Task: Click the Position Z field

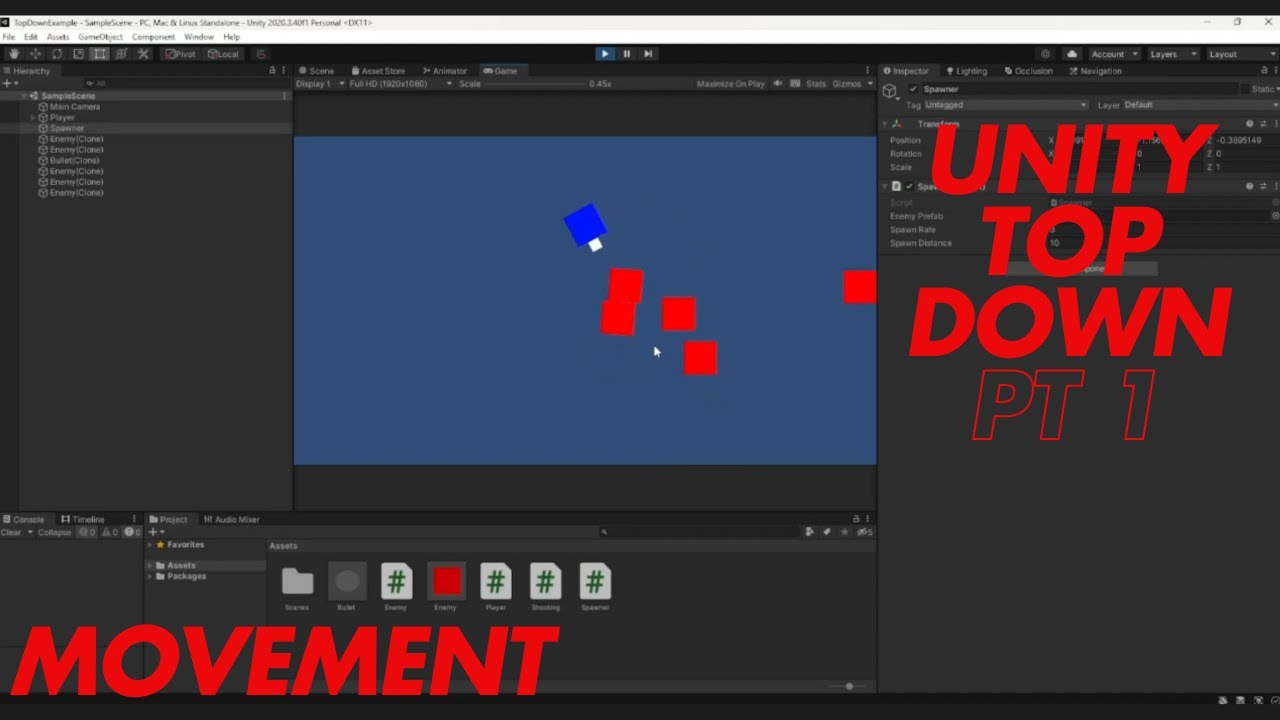Action: click(1246, 140)
